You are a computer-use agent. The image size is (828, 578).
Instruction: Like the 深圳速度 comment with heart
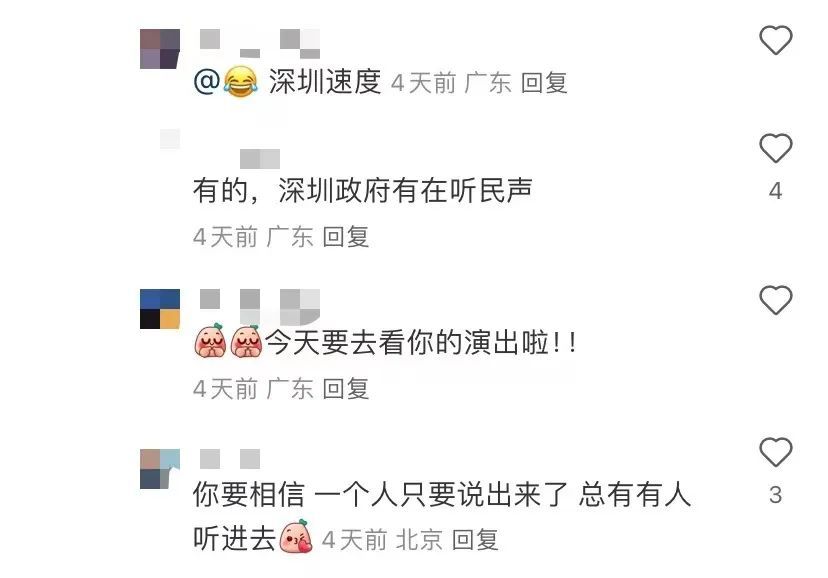tap(775, 40)
